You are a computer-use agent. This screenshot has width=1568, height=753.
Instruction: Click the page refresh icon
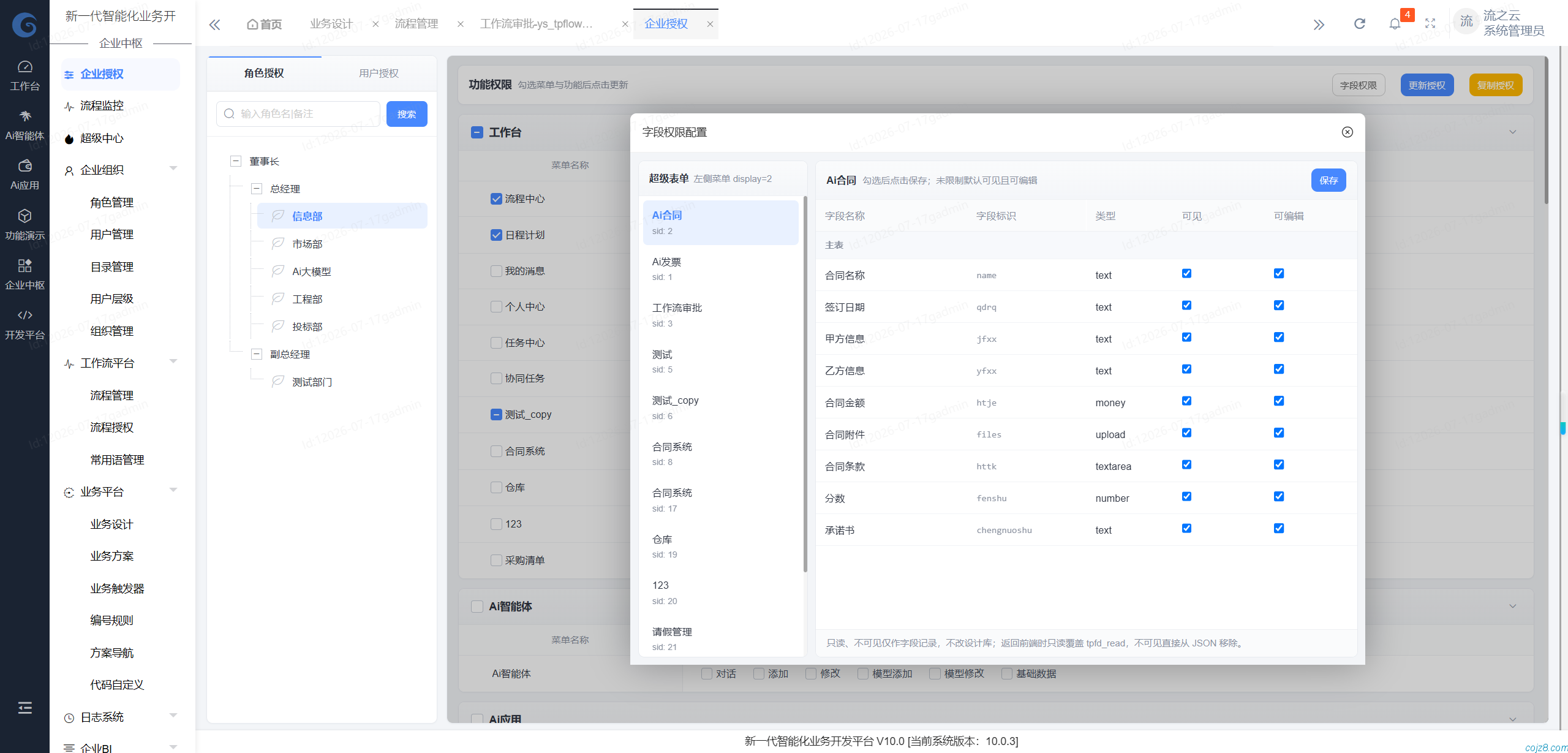[x=1359, y=24]
